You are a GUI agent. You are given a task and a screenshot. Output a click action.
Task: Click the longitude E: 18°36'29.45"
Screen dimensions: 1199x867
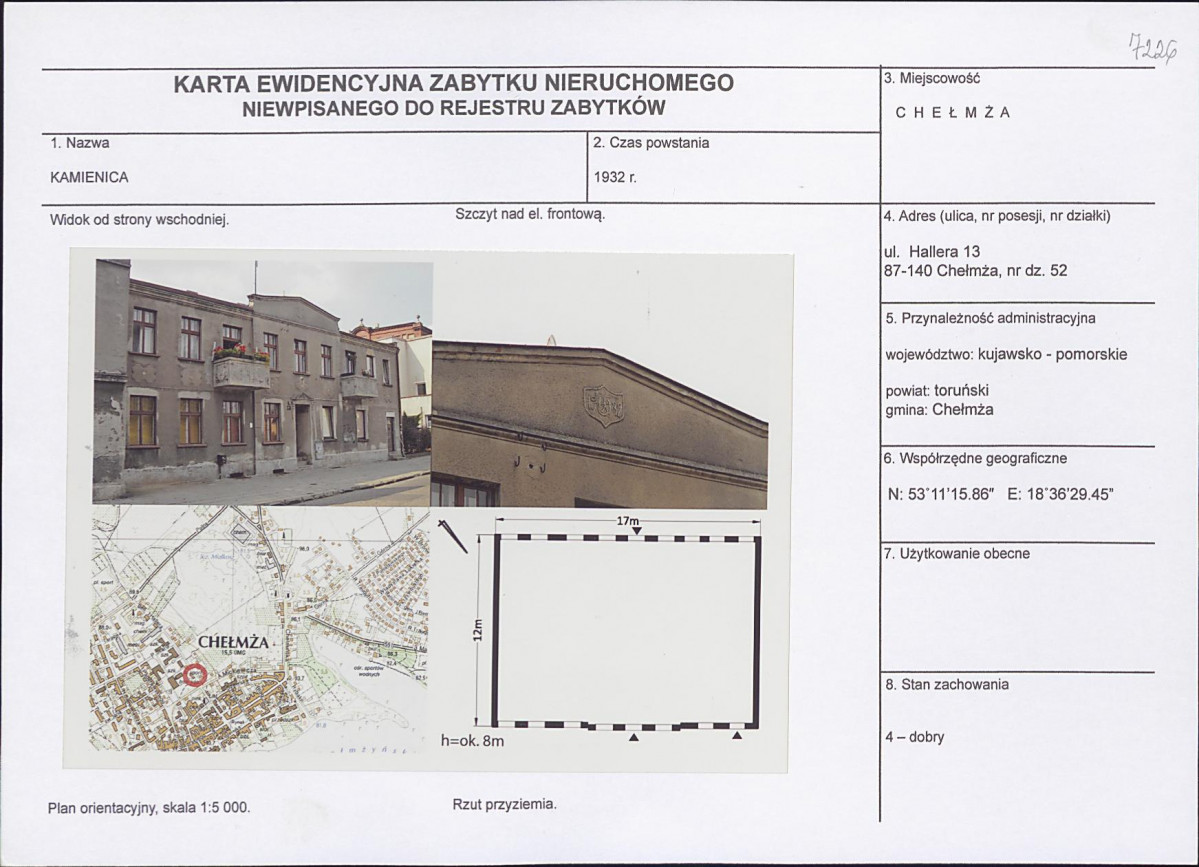coord(1061,495)
